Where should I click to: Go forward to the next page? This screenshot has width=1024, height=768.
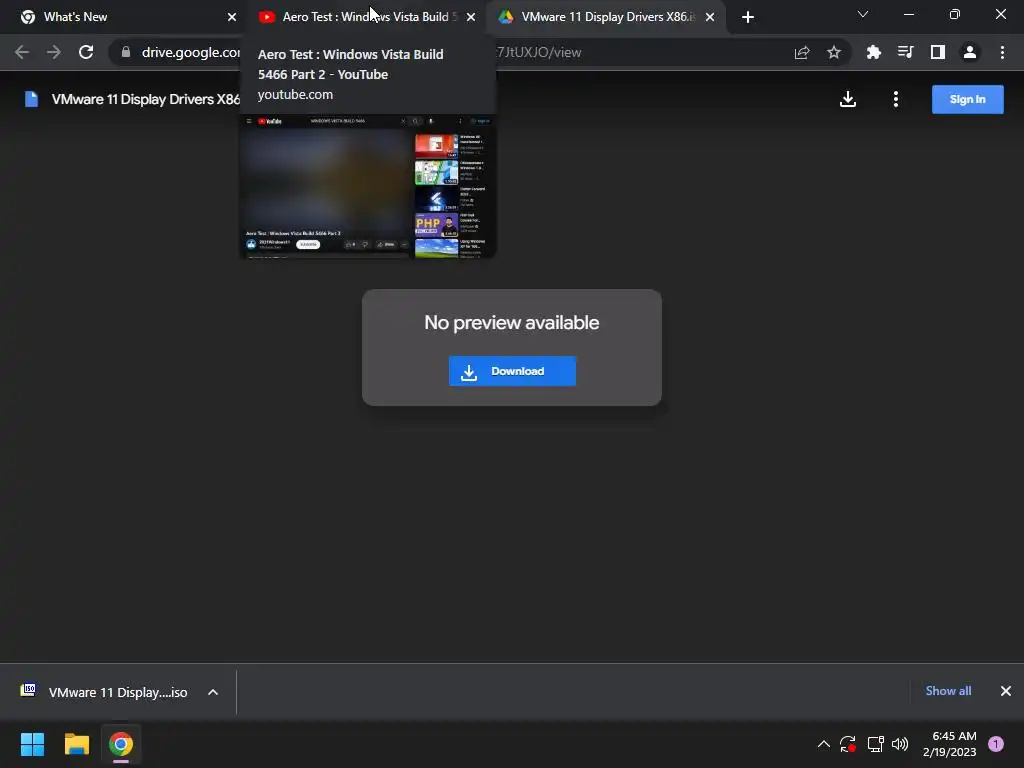[54, 52]
